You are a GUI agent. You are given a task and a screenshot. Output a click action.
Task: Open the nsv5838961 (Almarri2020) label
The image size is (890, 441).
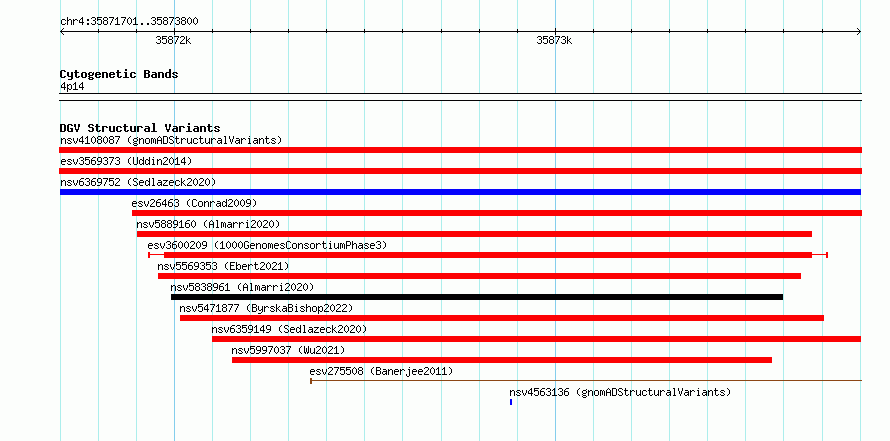coord(242,287)
